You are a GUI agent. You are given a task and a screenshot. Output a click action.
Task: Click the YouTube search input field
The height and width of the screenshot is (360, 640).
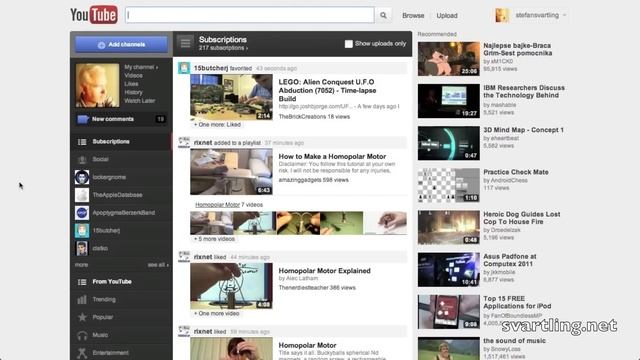(249, 16)
